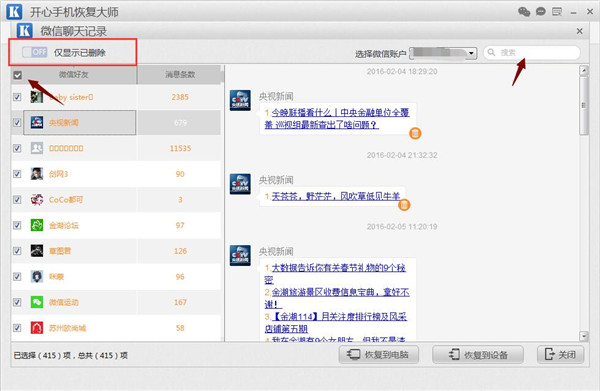Select the CoCo都可 avatar icon

point(37,199)
